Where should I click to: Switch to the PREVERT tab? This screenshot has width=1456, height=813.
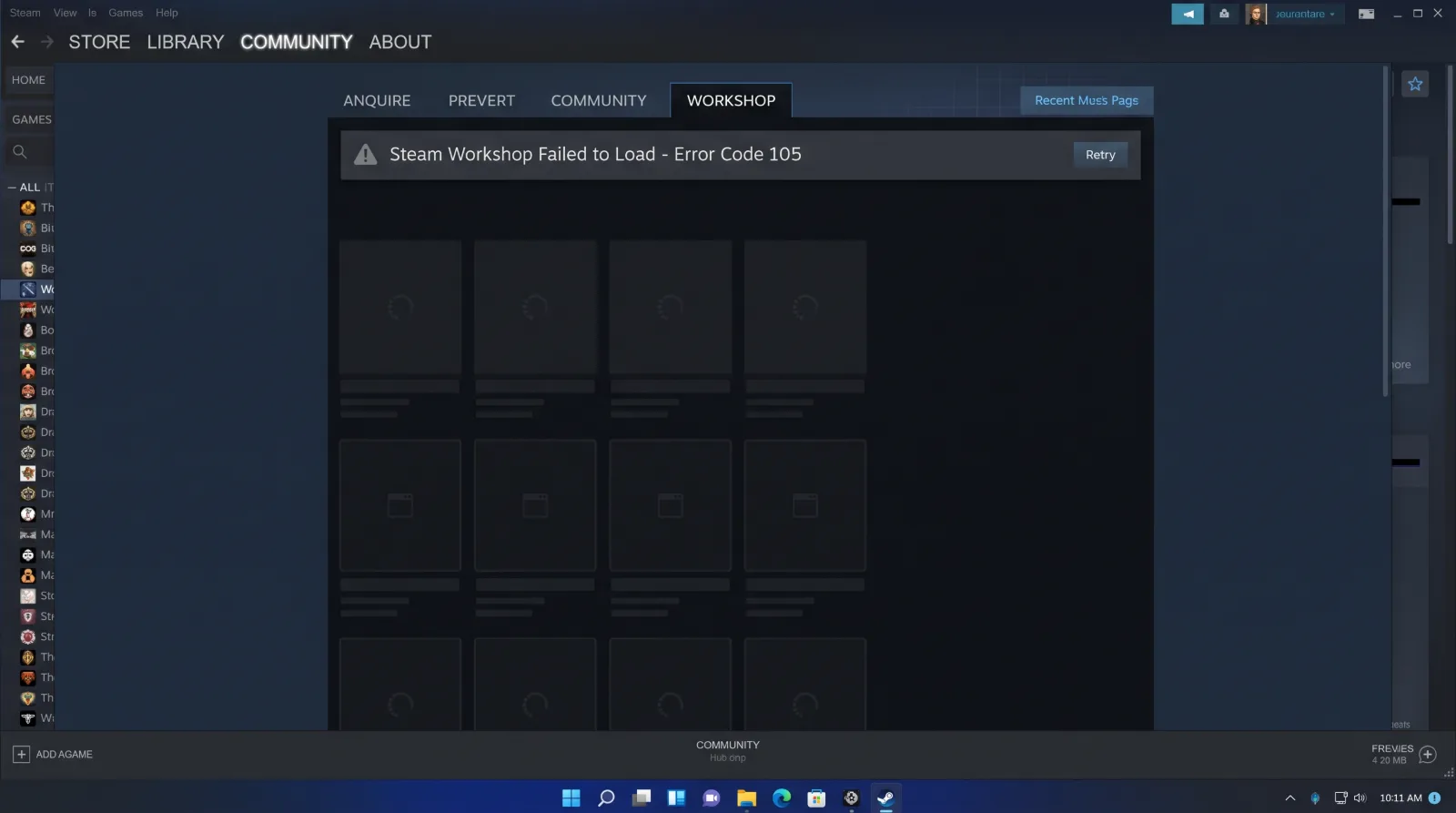coord(481,100)
